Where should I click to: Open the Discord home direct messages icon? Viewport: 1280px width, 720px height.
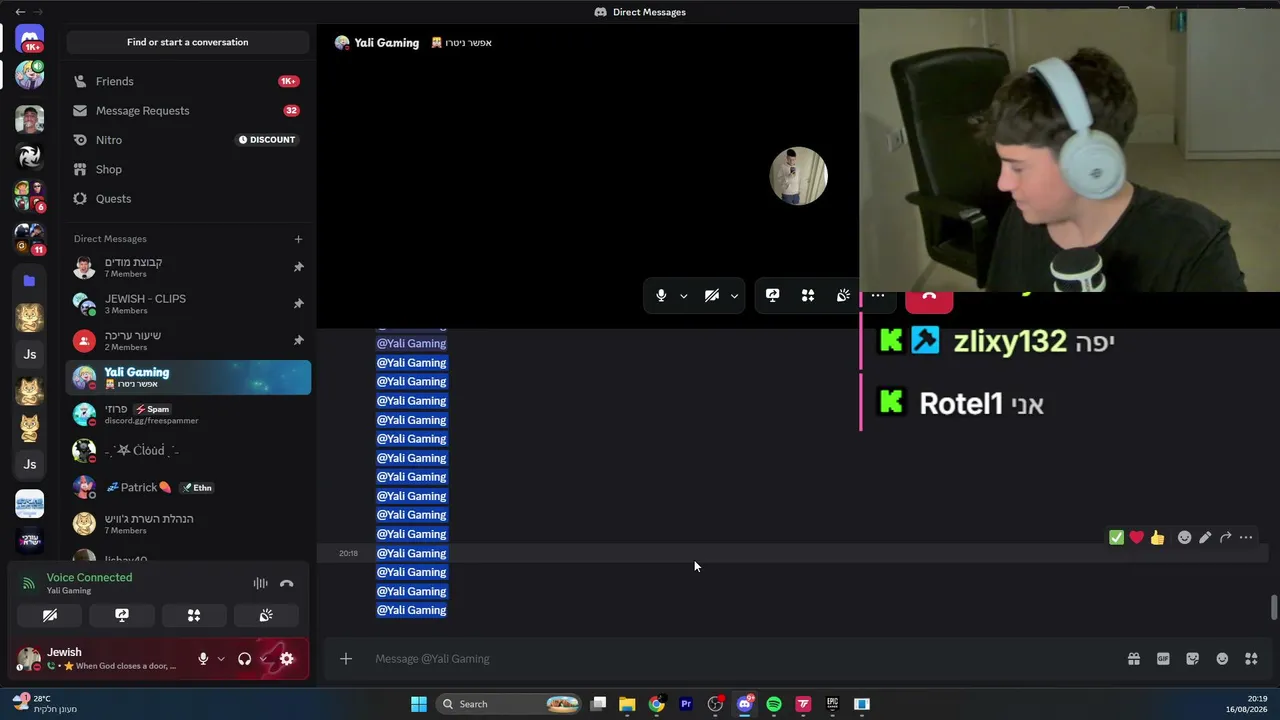point(30,38)
